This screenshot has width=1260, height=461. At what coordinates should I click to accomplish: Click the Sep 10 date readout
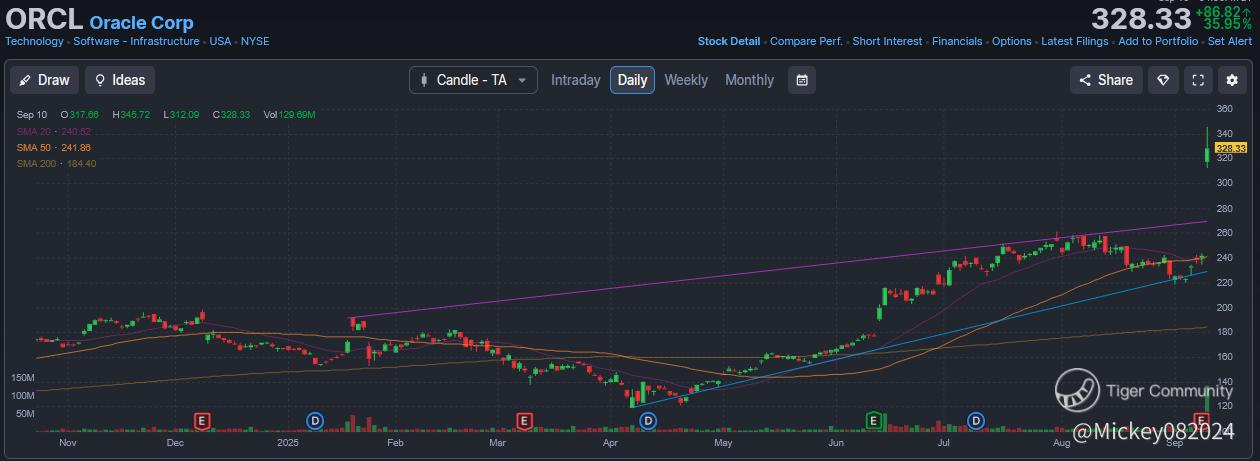(32, 115)
